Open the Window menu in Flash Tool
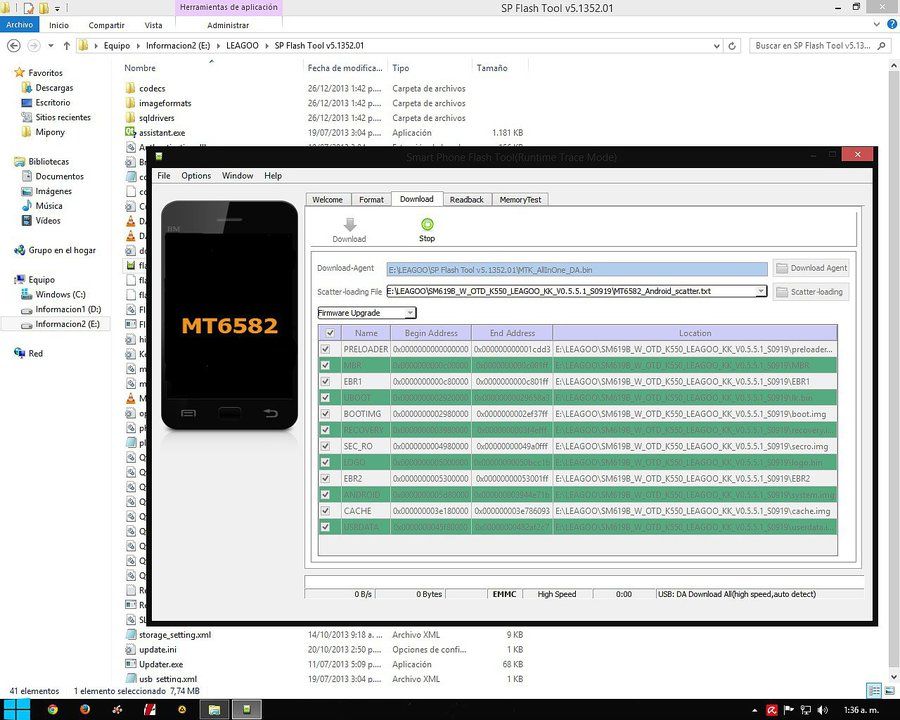 pyautogui.click(x=238, y=176)
